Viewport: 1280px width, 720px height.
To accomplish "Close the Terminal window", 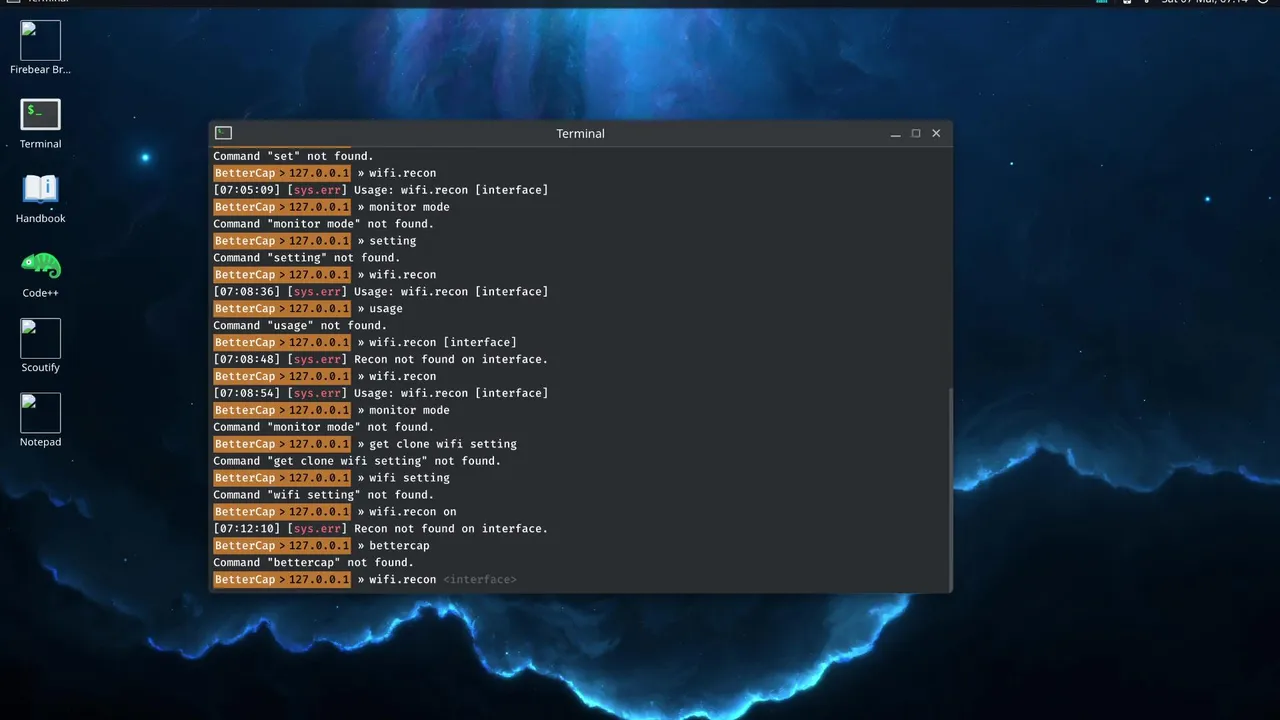I will 936,133.
